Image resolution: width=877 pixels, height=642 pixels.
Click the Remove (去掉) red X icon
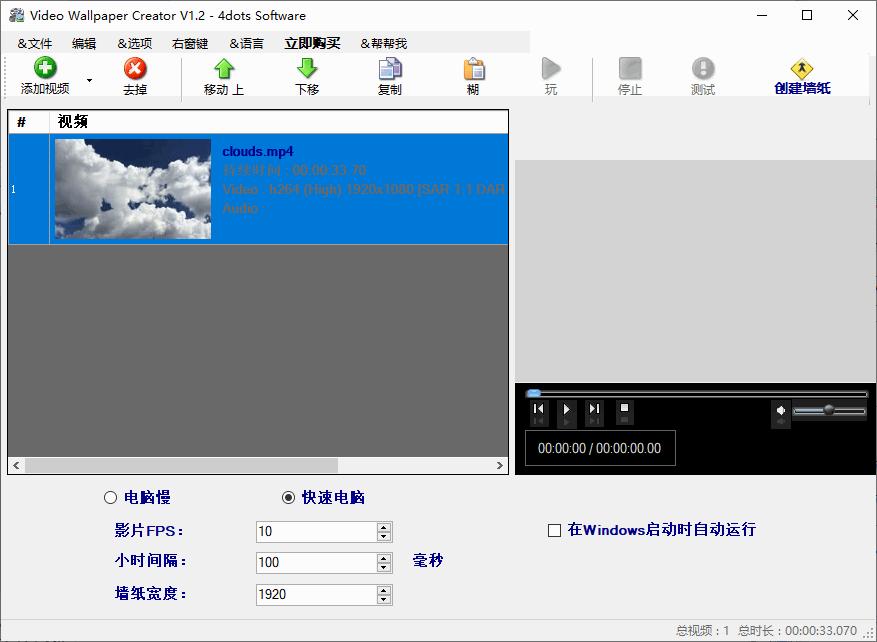coord(135,69)
